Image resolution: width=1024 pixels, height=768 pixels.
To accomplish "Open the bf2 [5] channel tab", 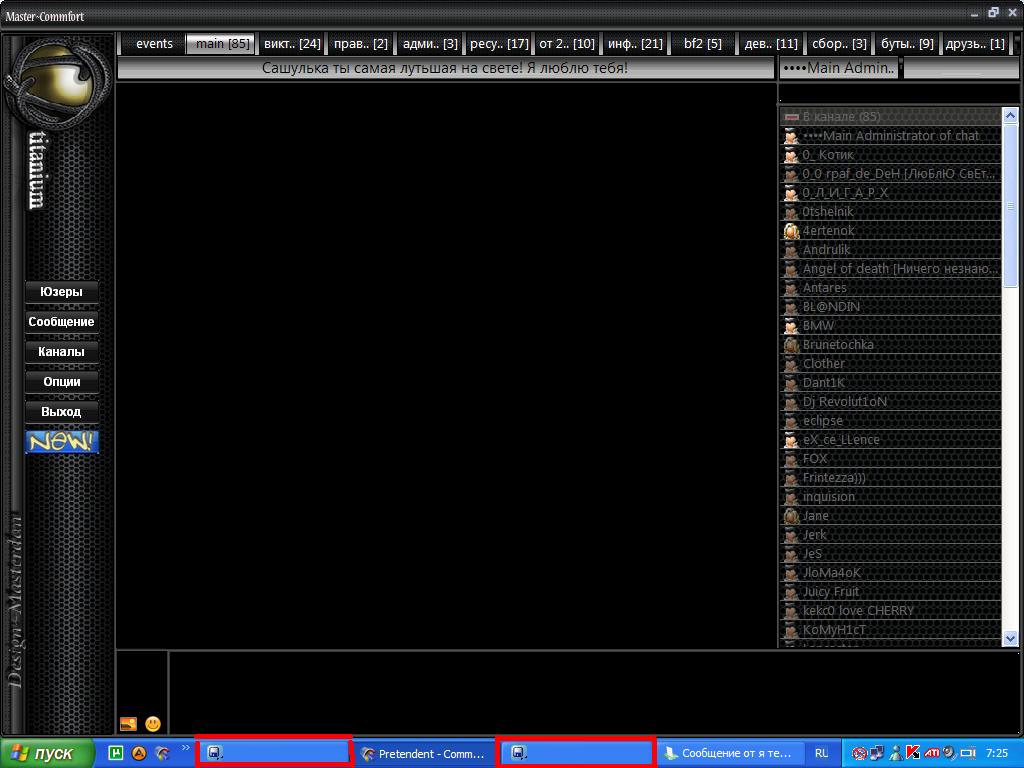I will (x=702, y=44).
